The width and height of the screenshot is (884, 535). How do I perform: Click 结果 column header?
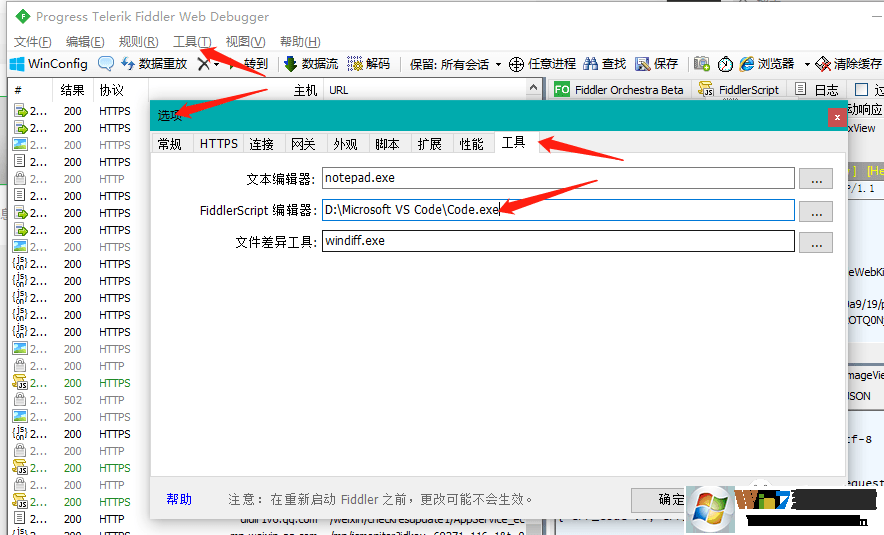coord(72,90)
